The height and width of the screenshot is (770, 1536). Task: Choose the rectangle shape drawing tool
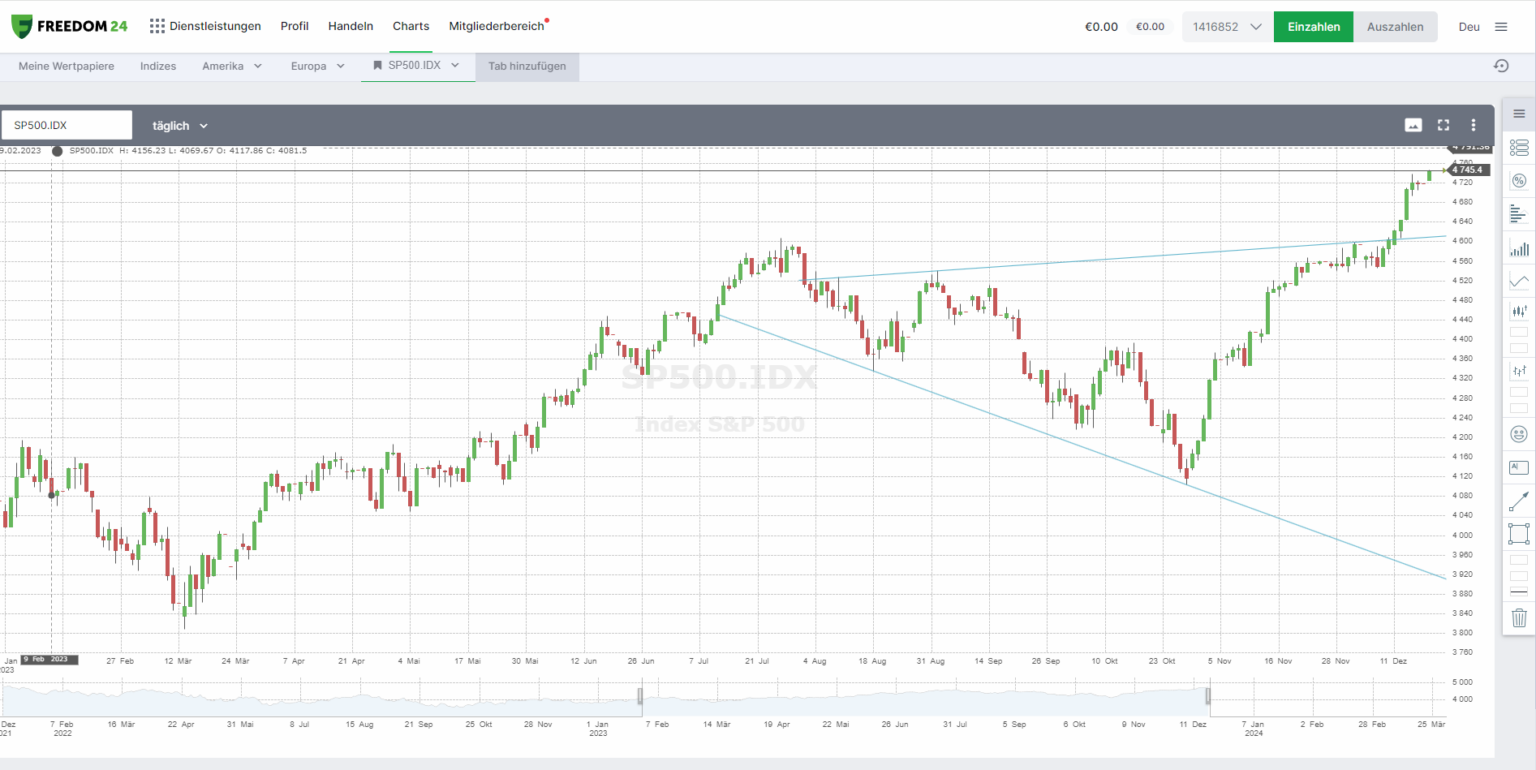pyautogui.click(x=1519, y=533)
